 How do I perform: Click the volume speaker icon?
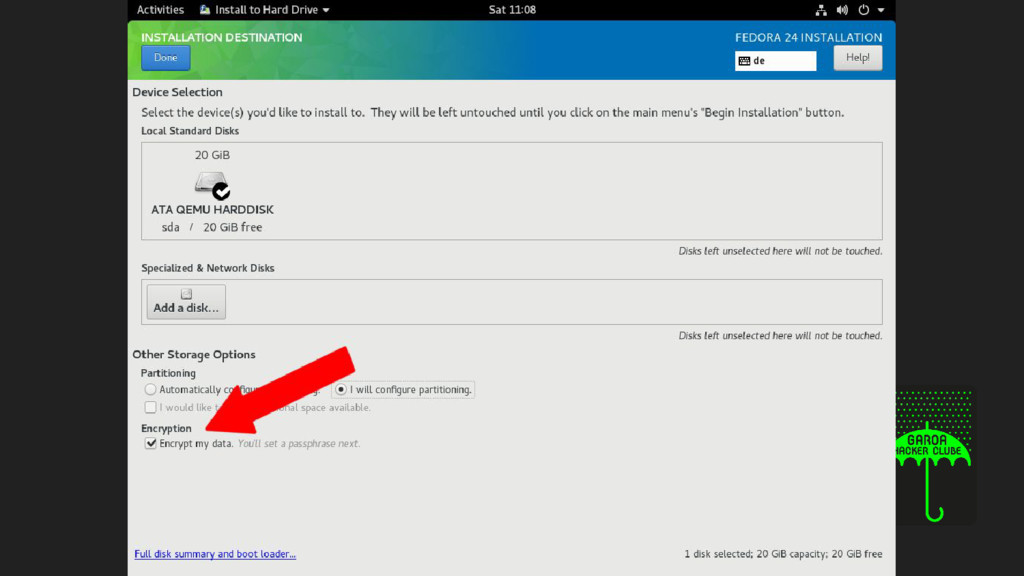[842, 10]
